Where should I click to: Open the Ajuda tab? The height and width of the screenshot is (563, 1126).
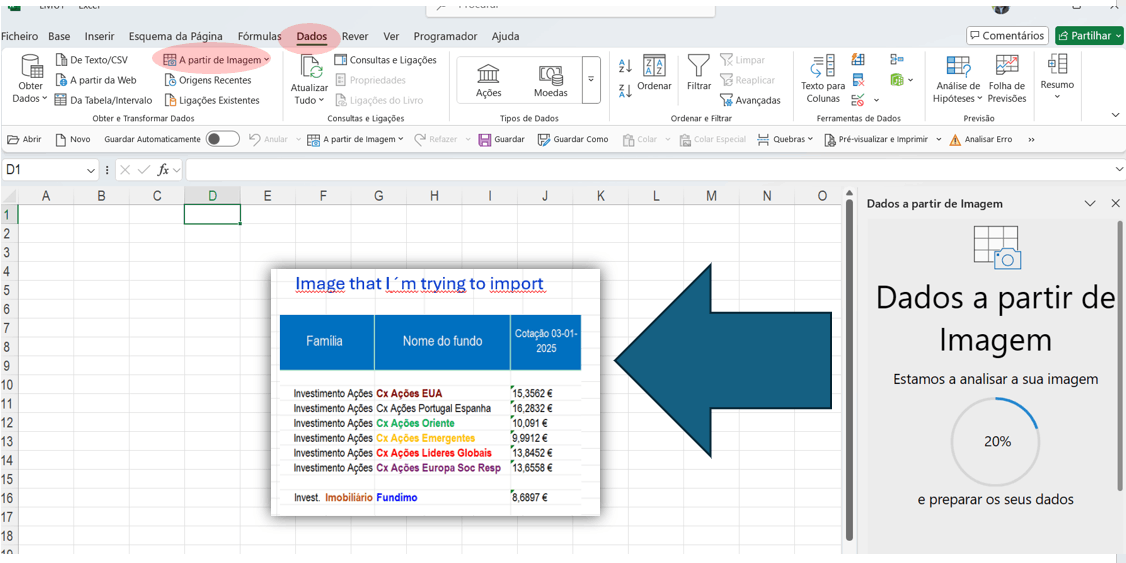point(506,36)
